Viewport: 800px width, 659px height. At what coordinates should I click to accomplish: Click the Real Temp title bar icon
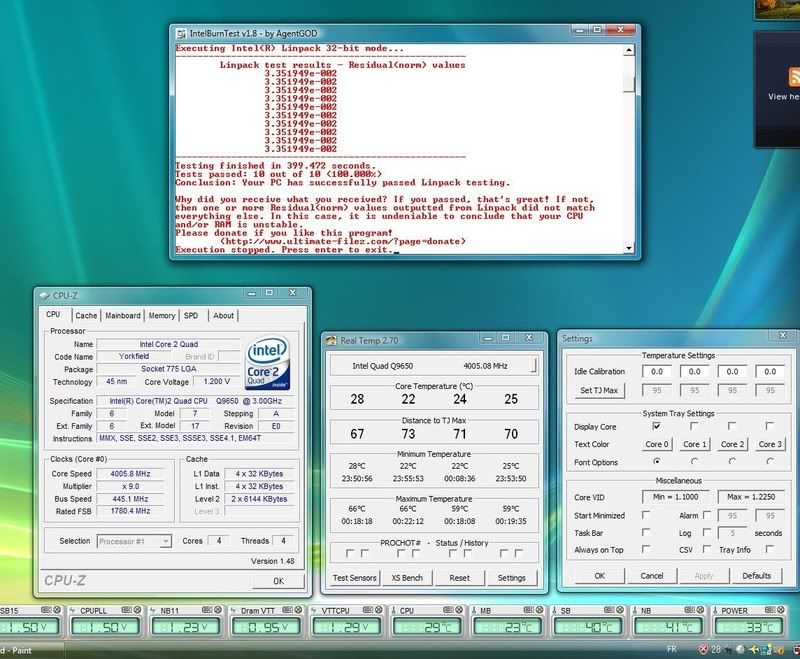pyautogui.click(x=332, y=340)
